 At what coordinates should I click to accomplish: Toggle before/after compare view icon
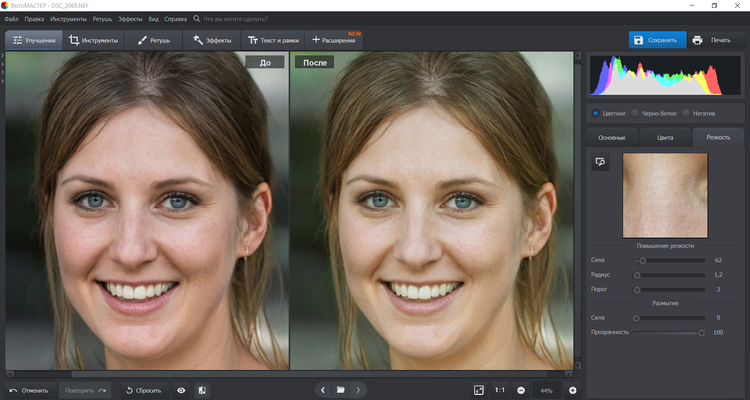[x=202, y=389]
